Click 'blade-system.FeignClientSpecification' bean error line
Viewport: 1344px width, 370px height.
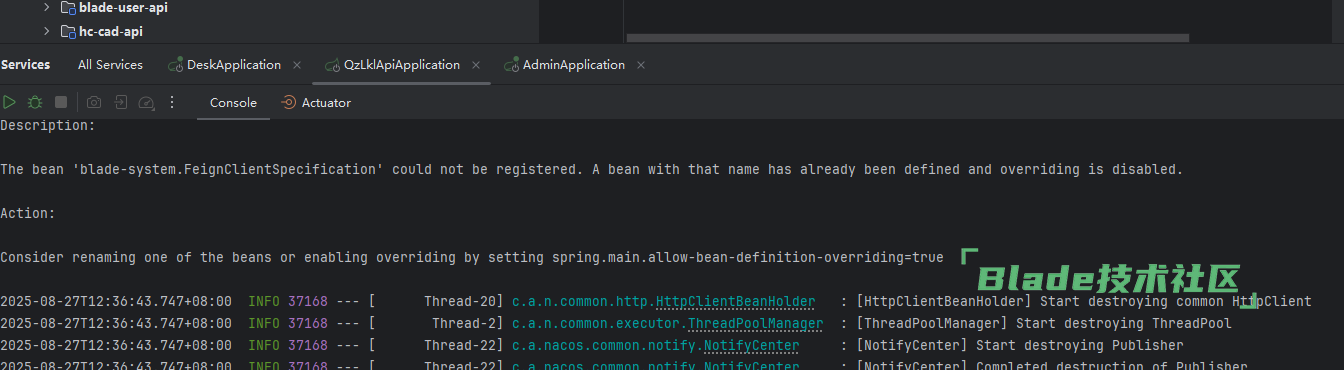[x=591, y=169]
